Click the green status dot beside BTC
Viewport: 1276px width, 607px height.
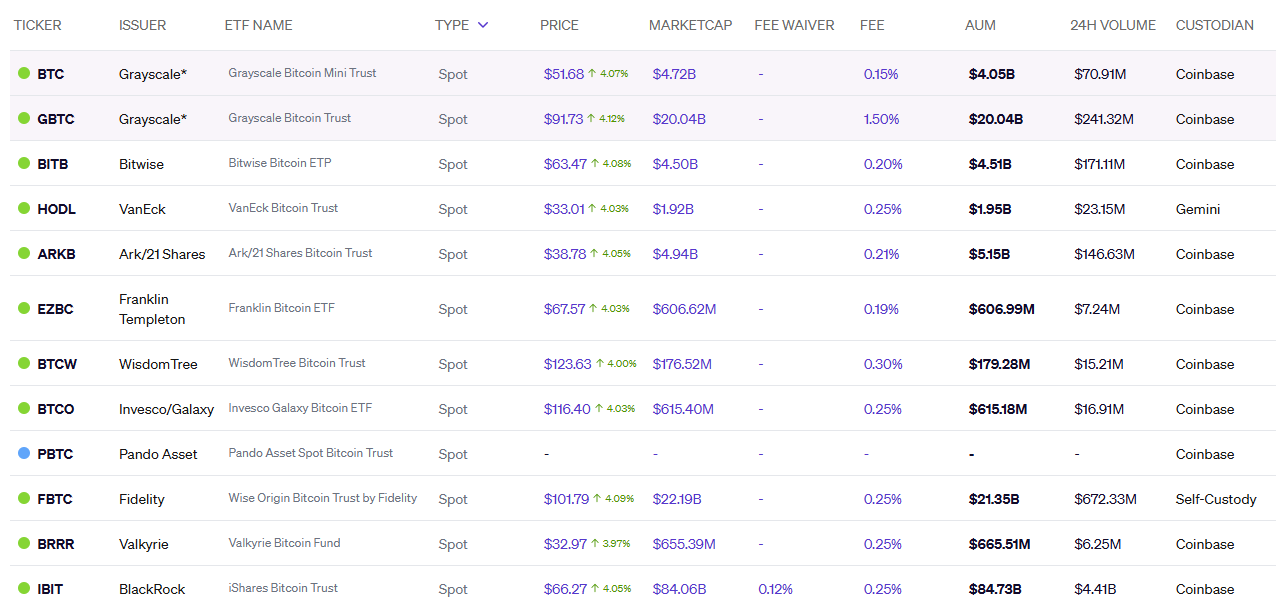pos(24,74)
